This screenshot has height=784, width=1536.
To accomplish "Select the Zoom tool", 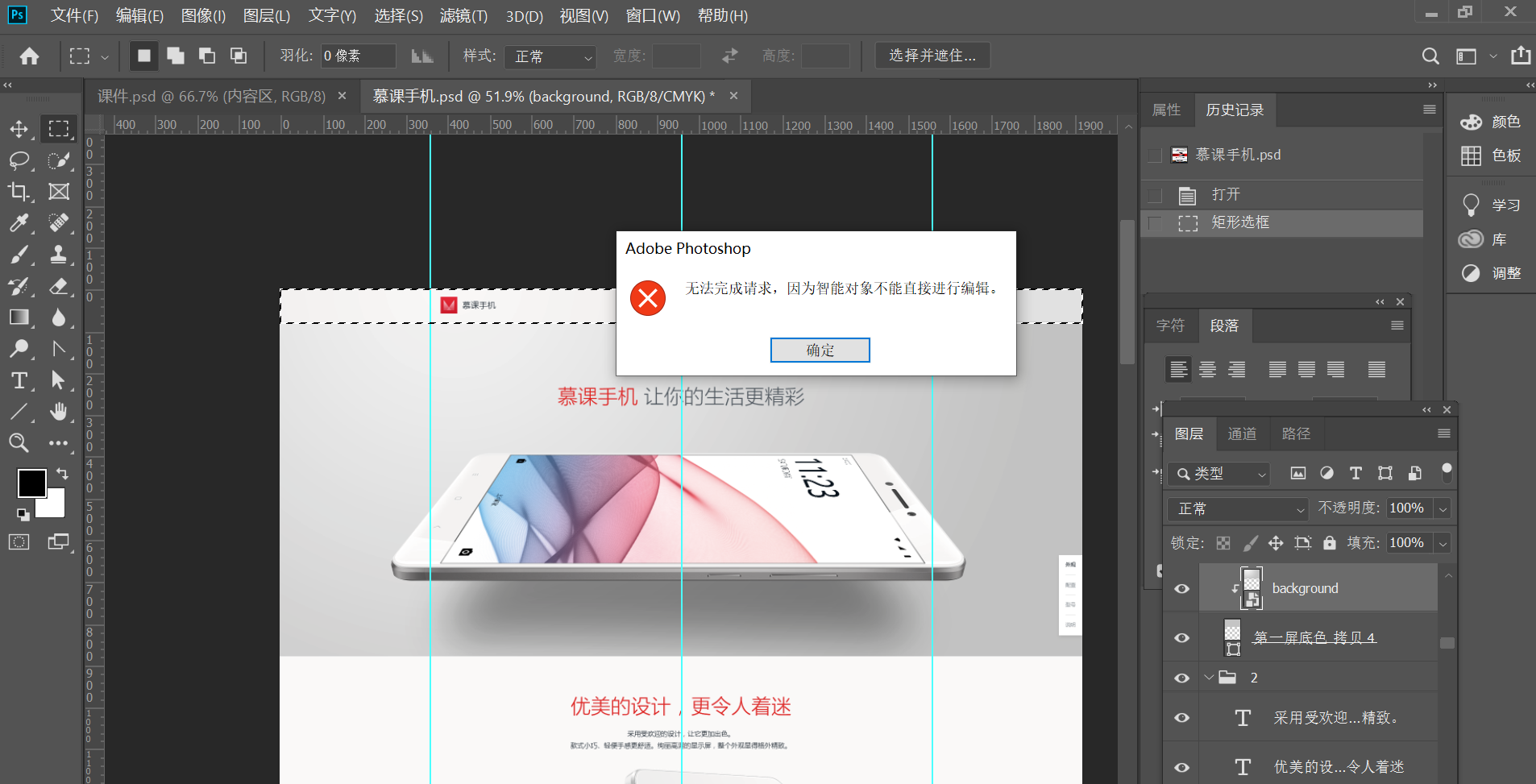I will pyautogui.click(x=19, y=443).
